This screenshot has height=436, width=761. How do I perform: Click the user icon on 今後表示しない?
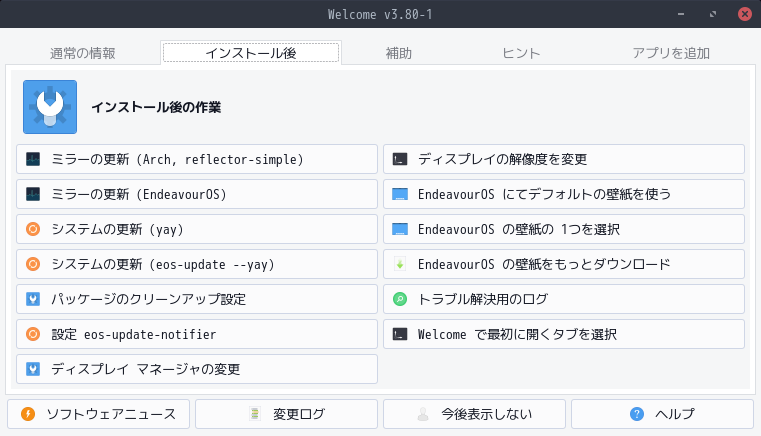click(423, 414)
